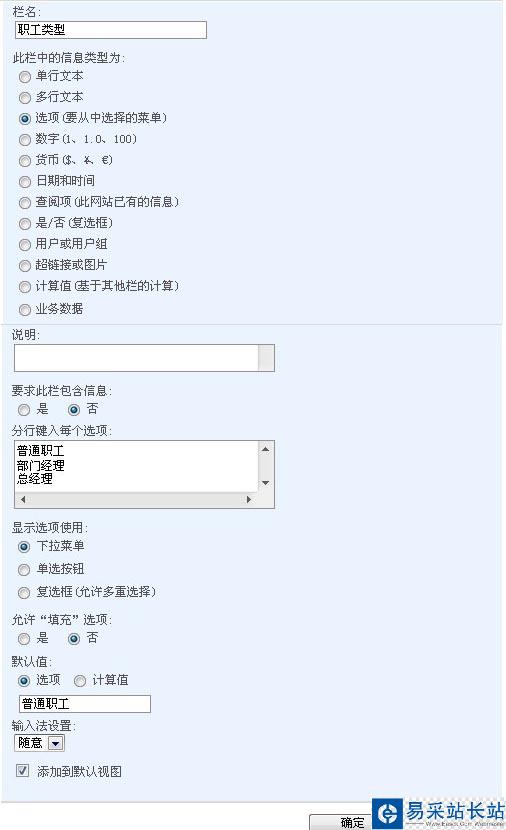This screenshot has height=830, width=506.
Task: Click the default value field 普通职工
Action: pos(85,704)
